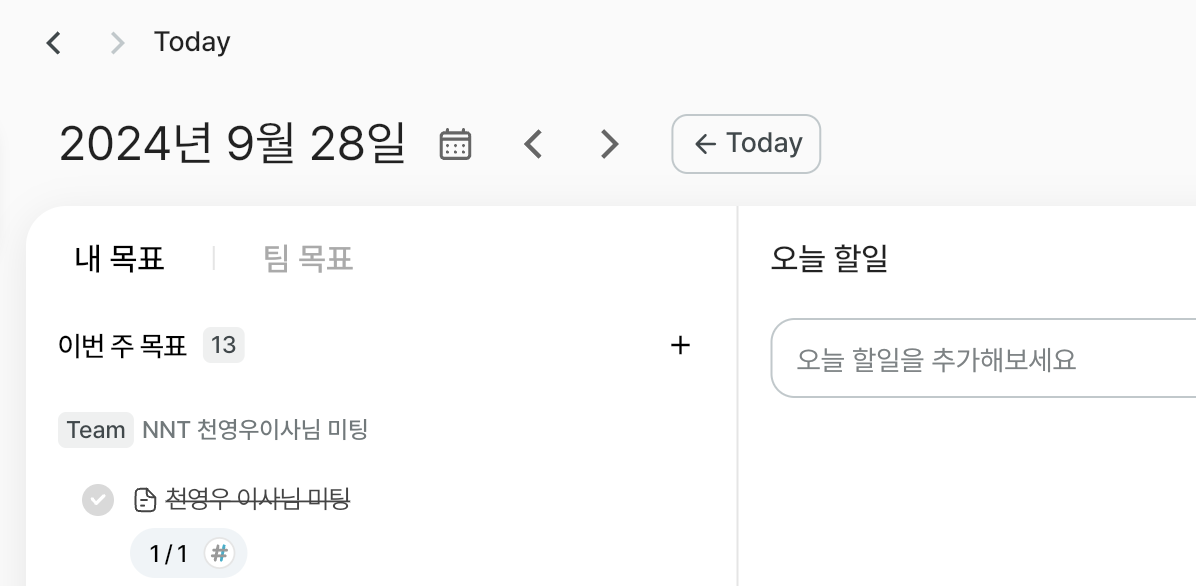
Task: Click the Today breadcrumb in header
Action: tap(191, 42)
